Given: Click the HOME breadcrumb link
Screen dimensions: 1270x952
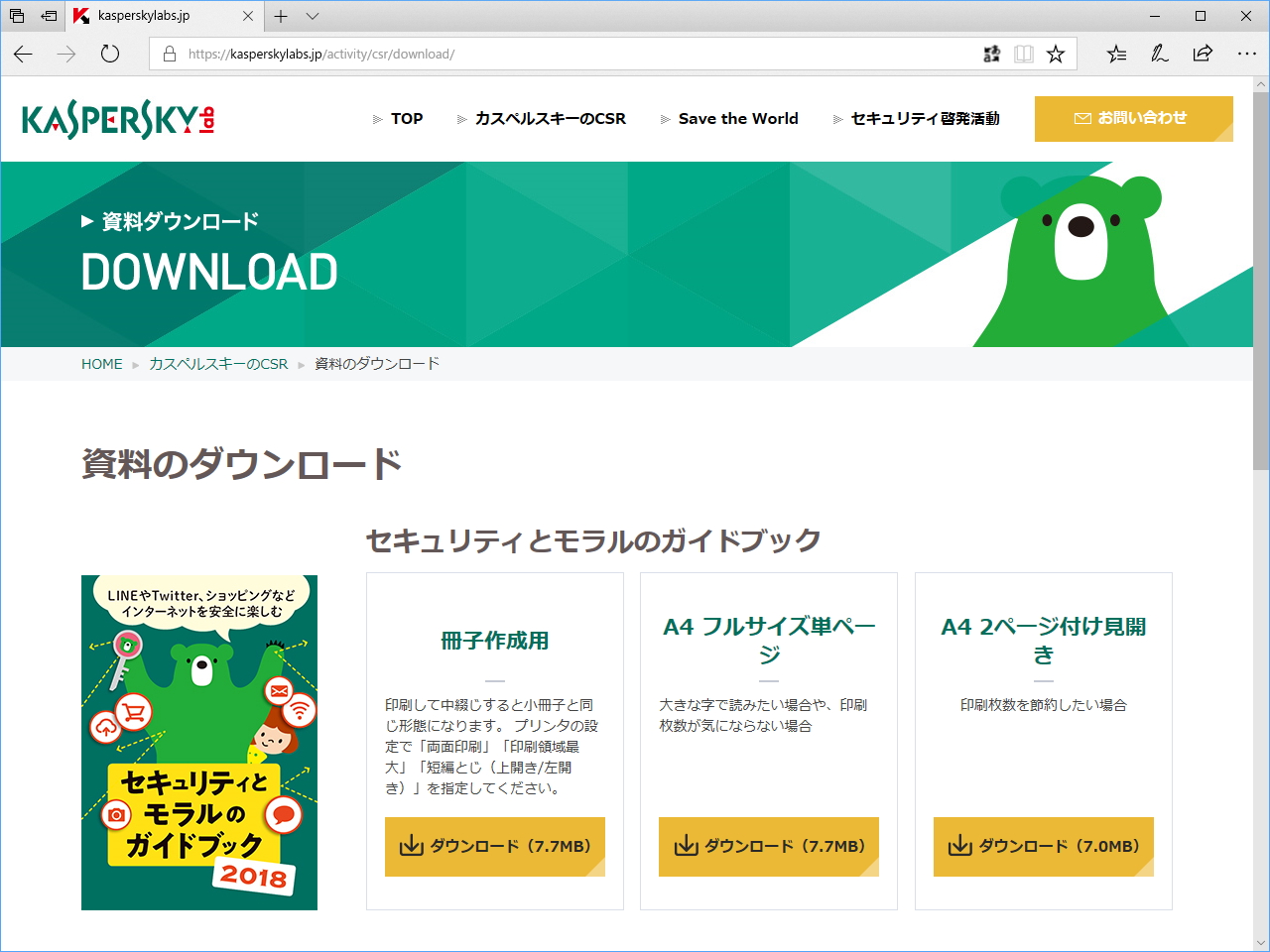Looking at the screenshot, I should coord(102,364).
